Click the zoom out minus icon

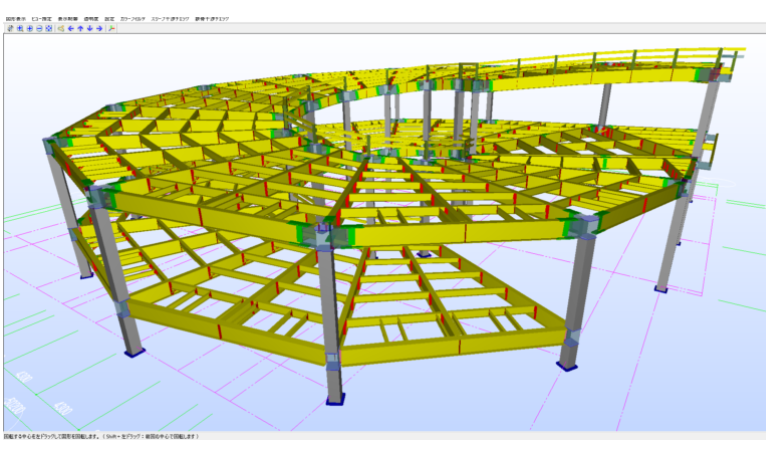tap(39, 29)
